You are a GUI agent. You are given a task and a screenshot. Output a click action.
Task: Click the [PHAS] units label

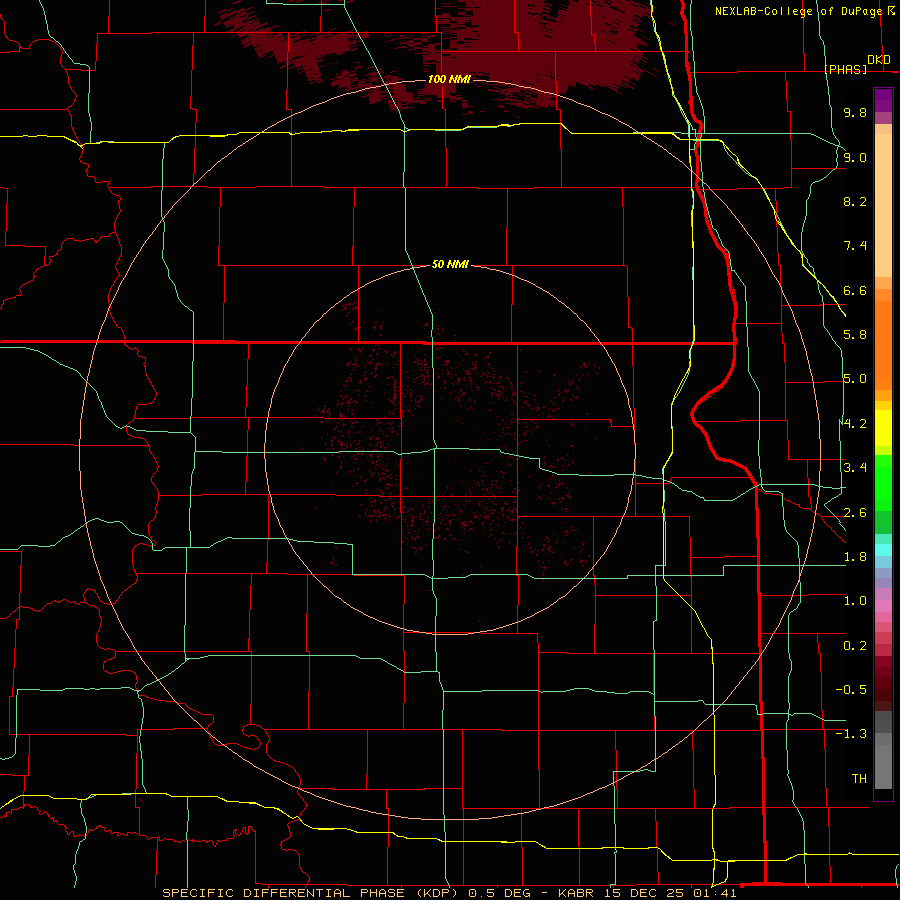[845, 69]
